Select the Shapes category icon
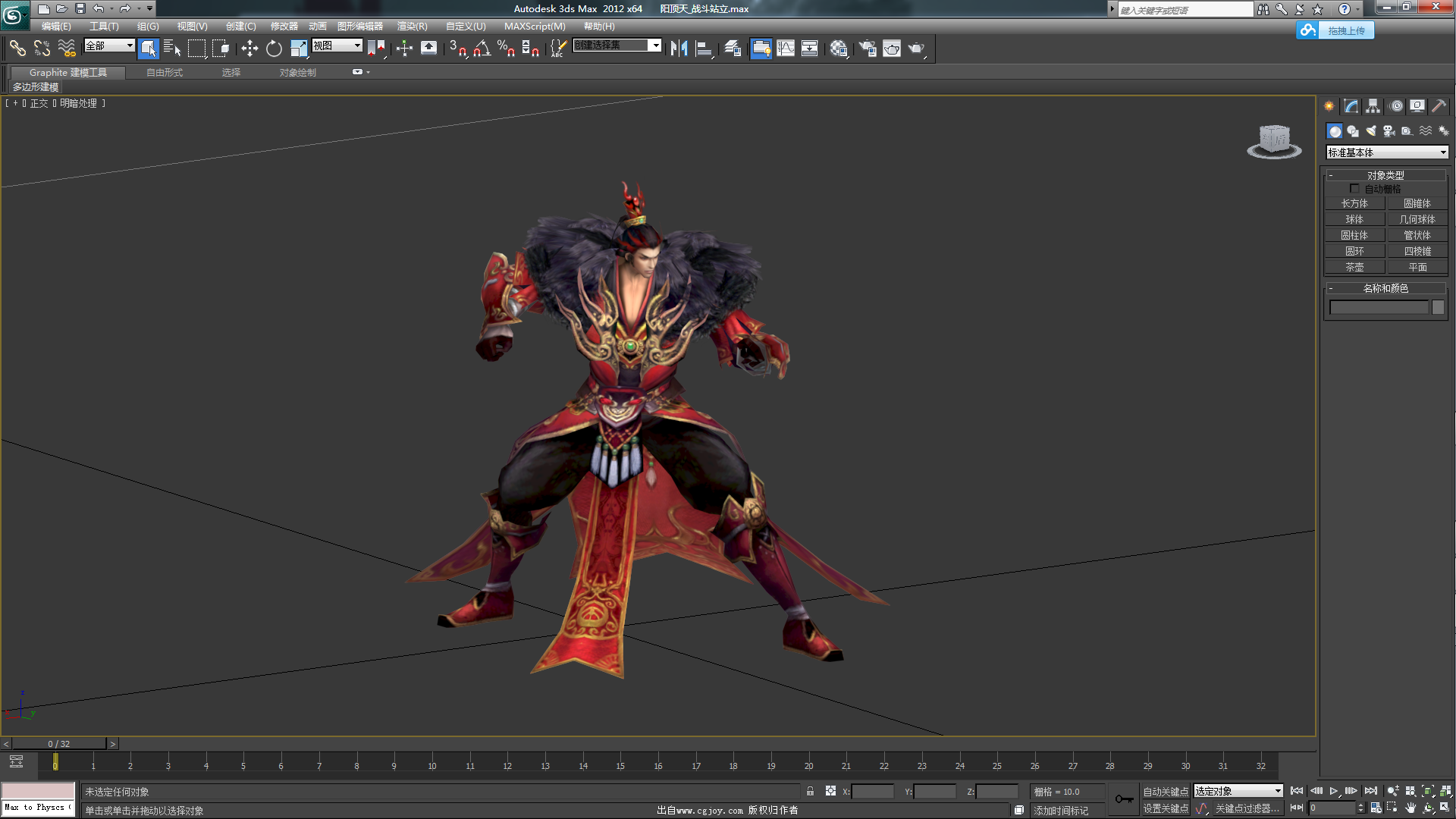The image size is (1456, 819). tap(1353, 131)
